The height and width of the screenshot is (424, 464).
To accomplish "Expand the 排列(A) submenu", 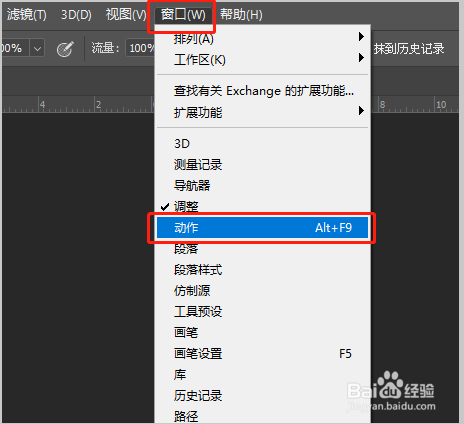I will [263, 39].
